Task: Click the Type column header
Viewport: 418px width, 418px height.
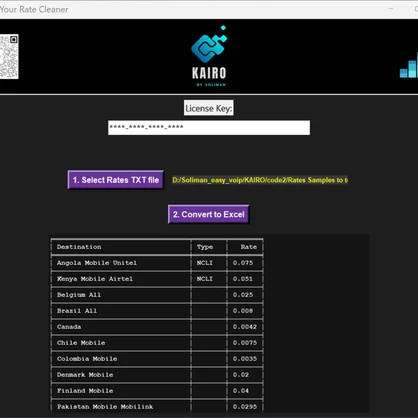Action: point(205,247)
